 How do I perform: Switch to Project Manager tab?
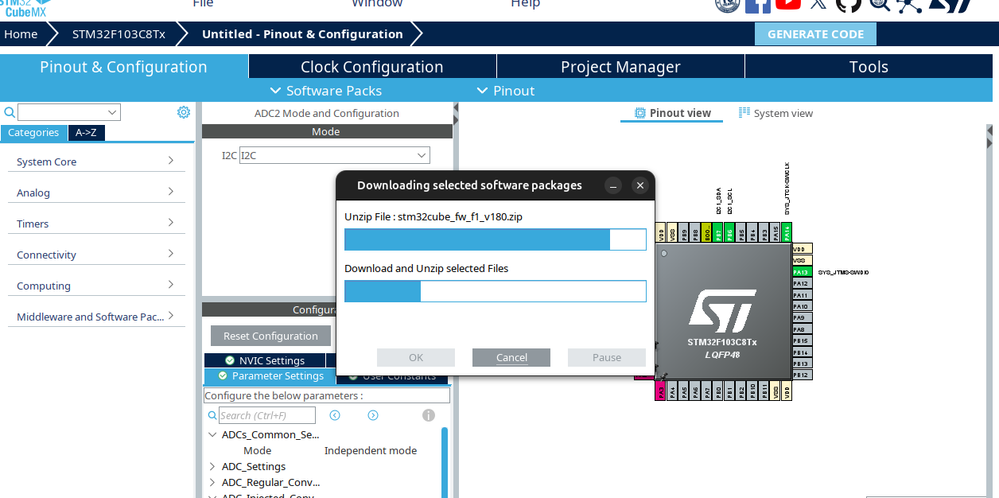click(x=620, y=67)
